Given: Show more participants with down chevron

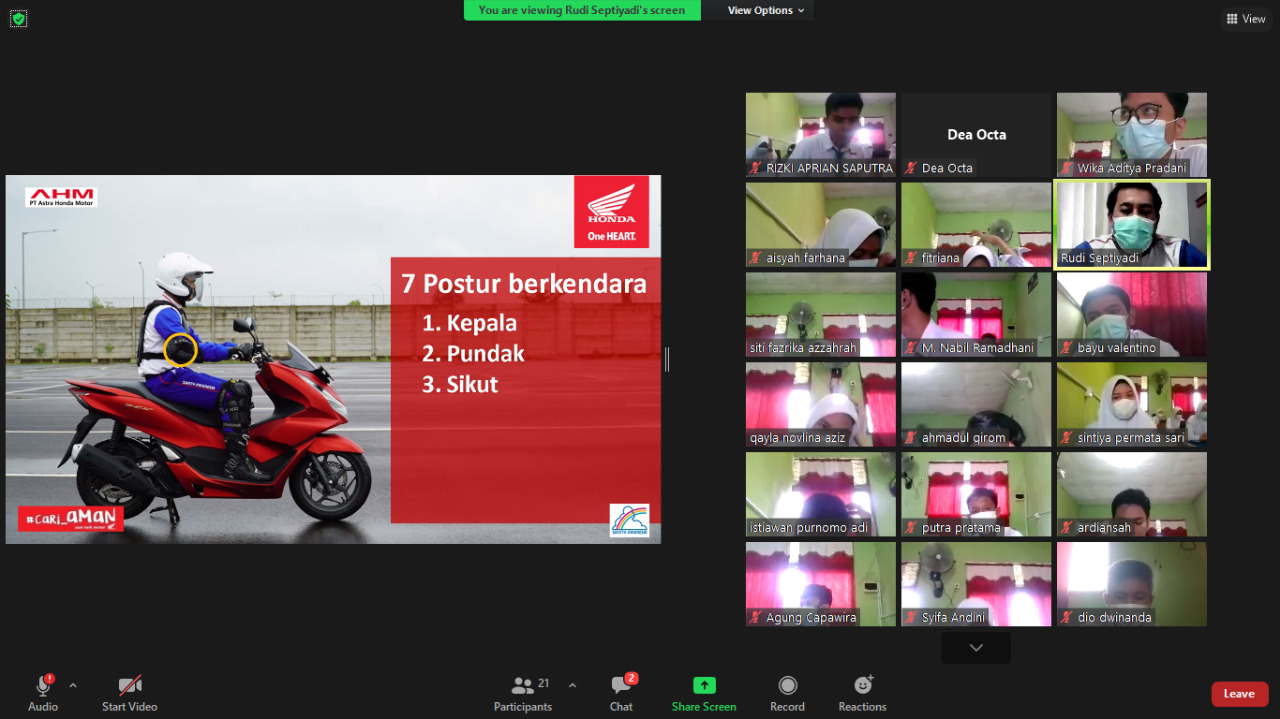Looking at the screenshot, I should tap(976, 648).
